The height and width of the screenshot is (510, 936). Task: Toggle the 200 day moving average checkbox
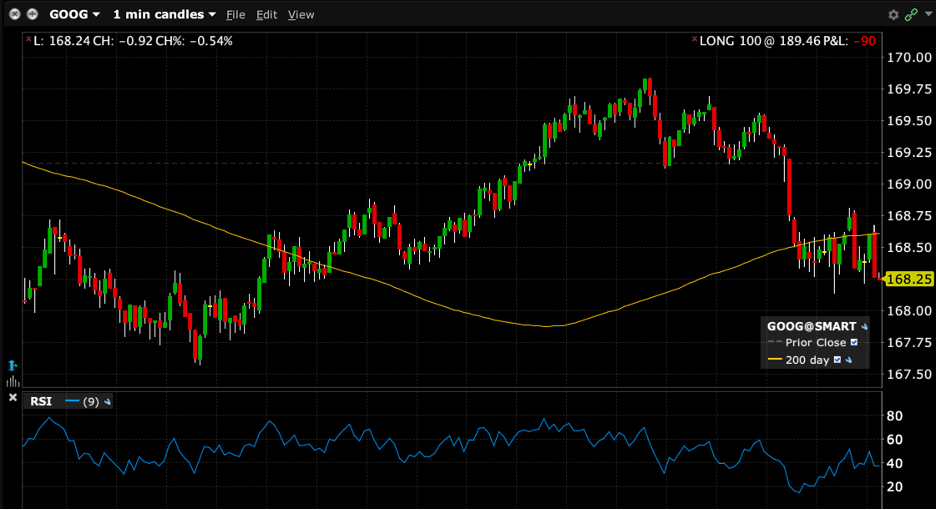click(x=837, y=360)
